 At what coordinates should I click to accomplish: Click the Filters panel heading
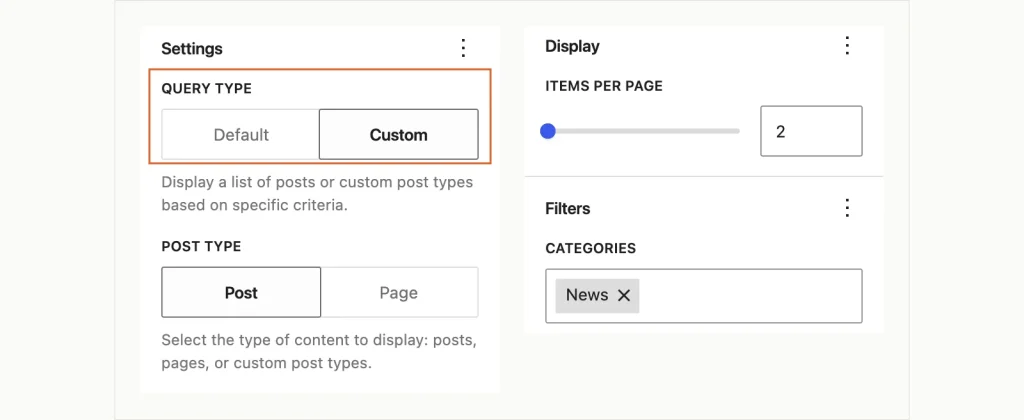pos(568,209)
